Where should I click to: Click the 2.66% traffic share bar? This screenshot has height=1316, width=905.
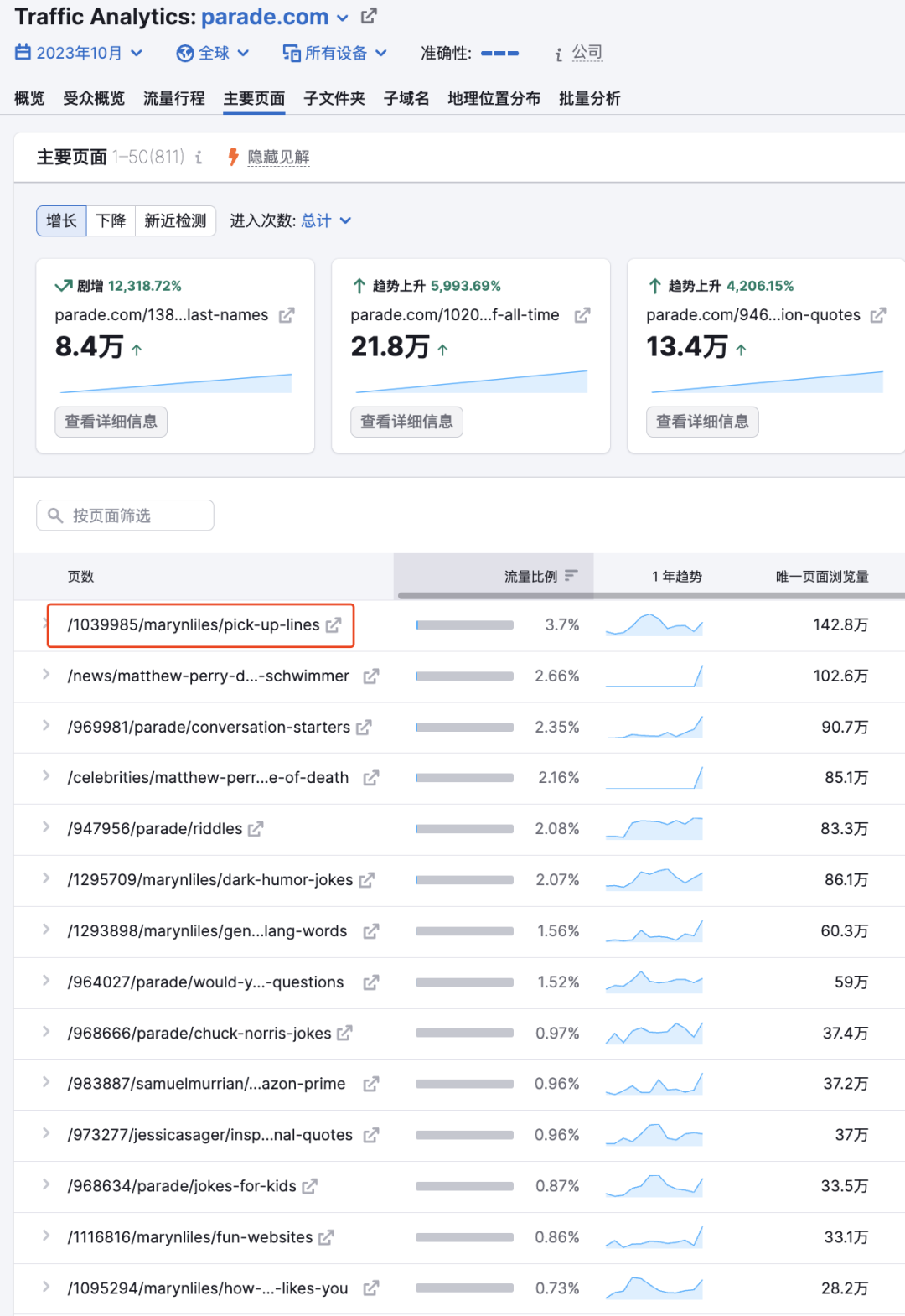[464, 676]
